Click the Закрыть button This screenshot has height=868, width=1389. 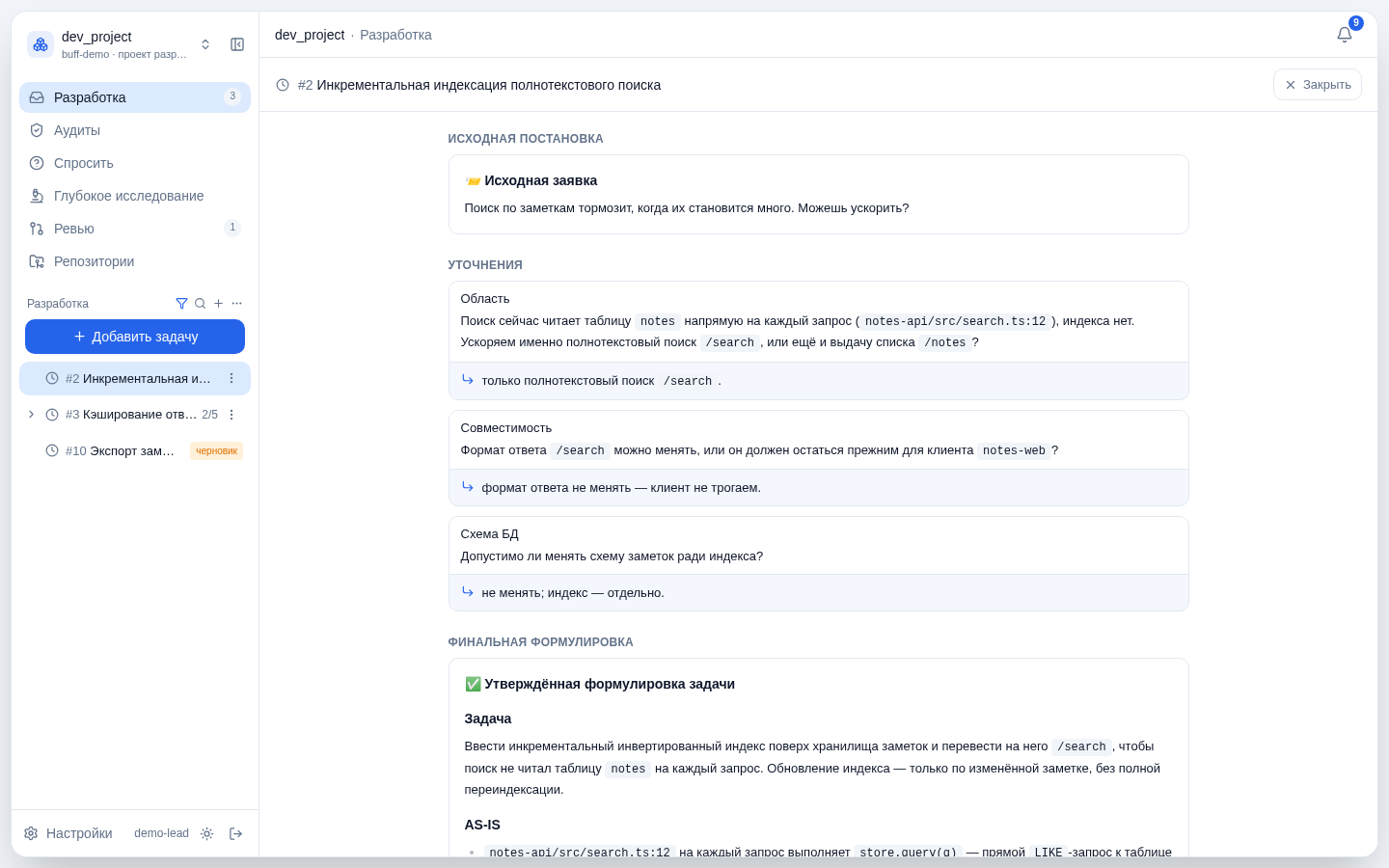click(1318, 85)
